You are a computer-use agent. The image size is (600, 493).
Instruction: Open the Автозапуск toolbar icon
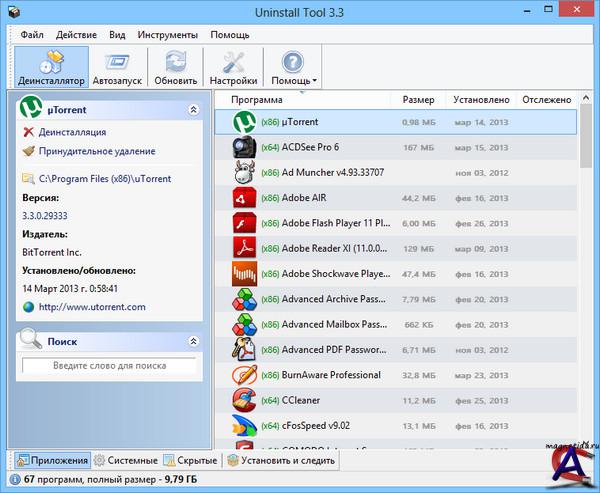click(x=118, y=67)
